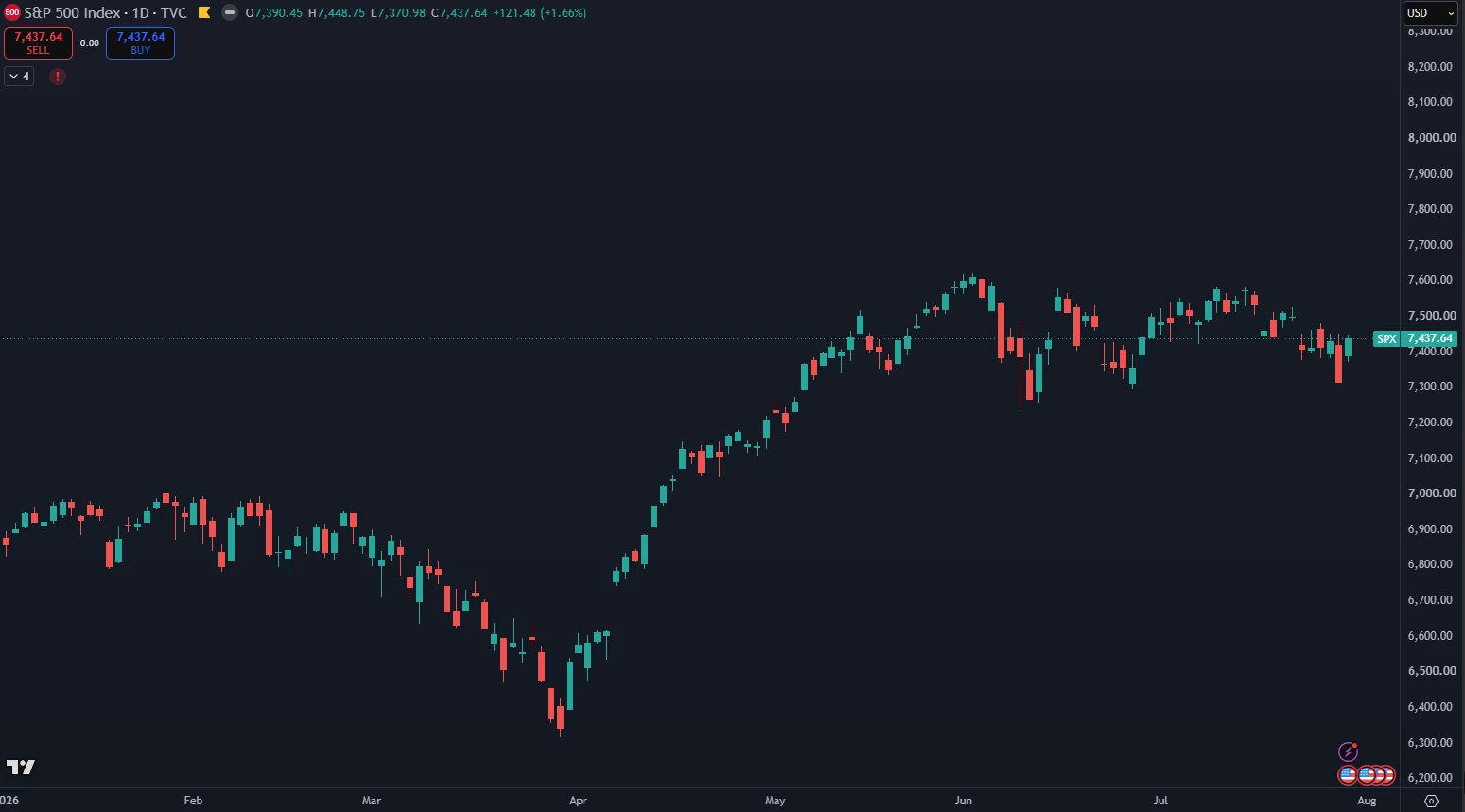This screenshot has width=1465, height=812.
Task: Click the red exclamation warning icon
Action: [x=58, y=77]
